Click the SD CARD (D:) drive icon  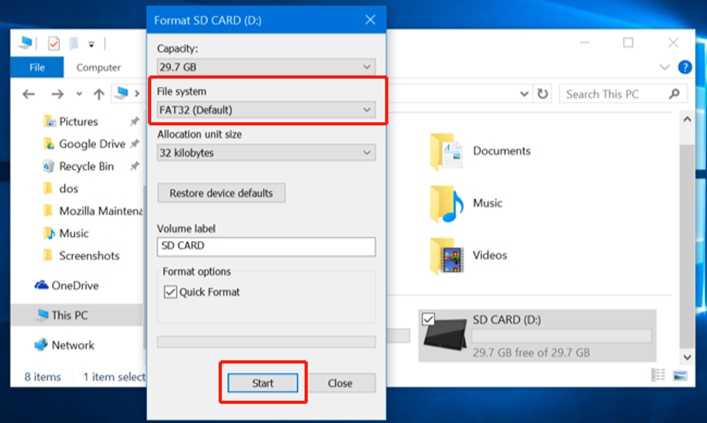pyautogui.click(x=446, y=337)
